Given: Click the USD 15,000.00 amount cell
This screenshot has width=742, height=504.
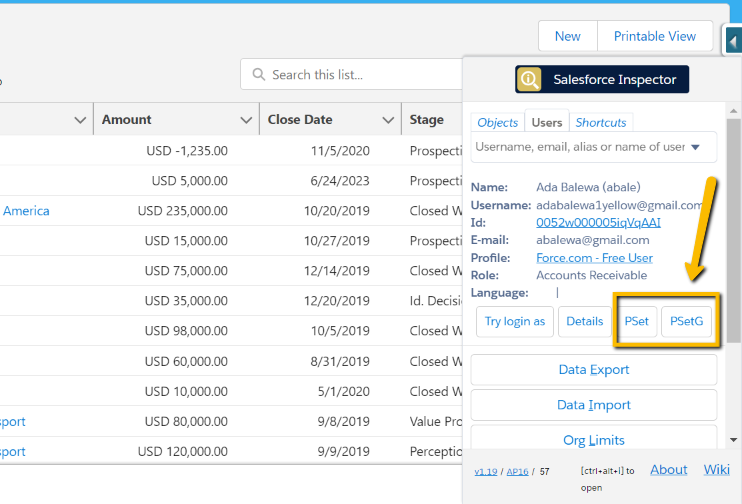Looking at the screenshot, I should [186, 241].
